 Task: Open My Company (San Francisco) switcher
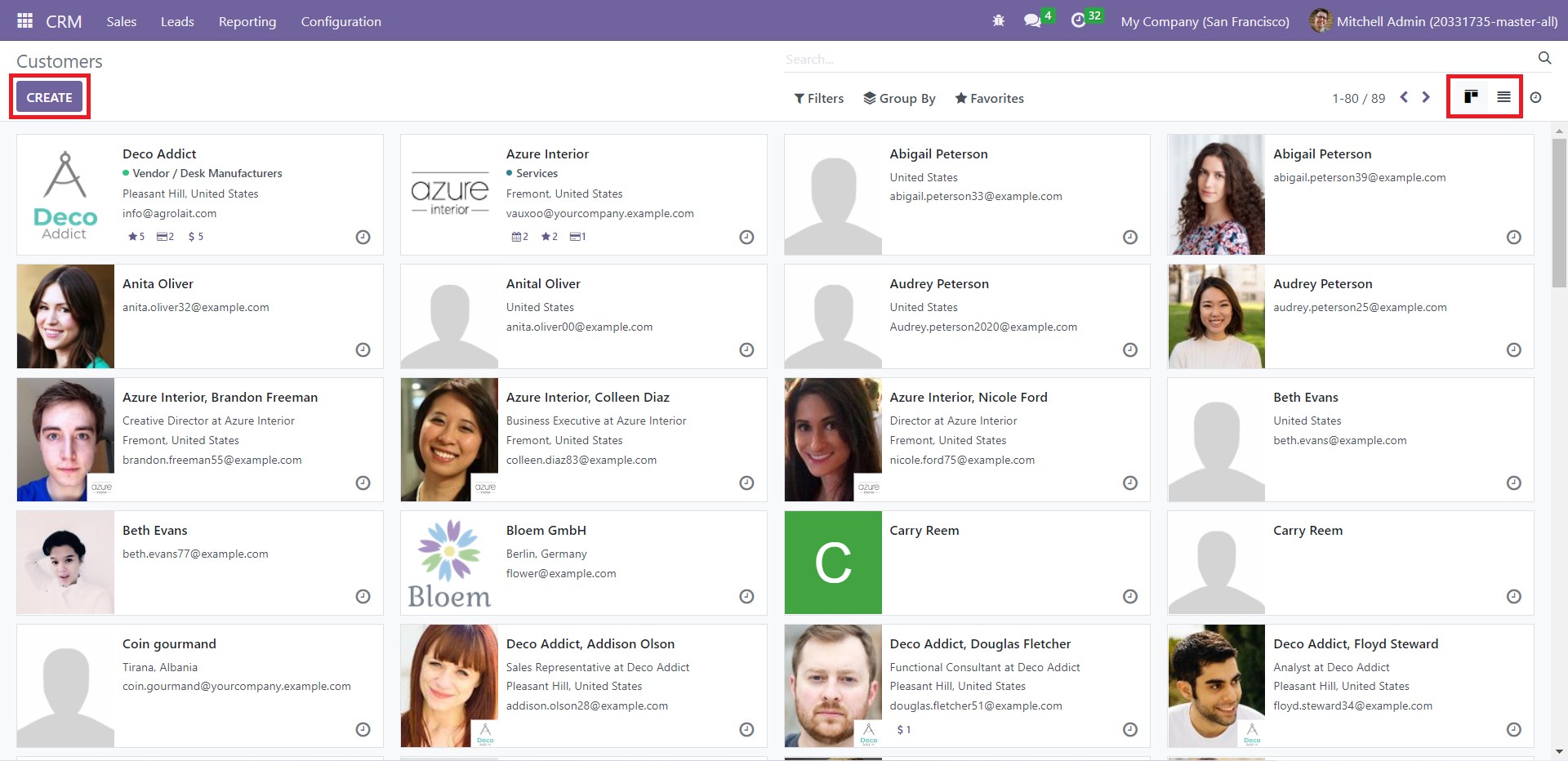(x=1205, y=21)
